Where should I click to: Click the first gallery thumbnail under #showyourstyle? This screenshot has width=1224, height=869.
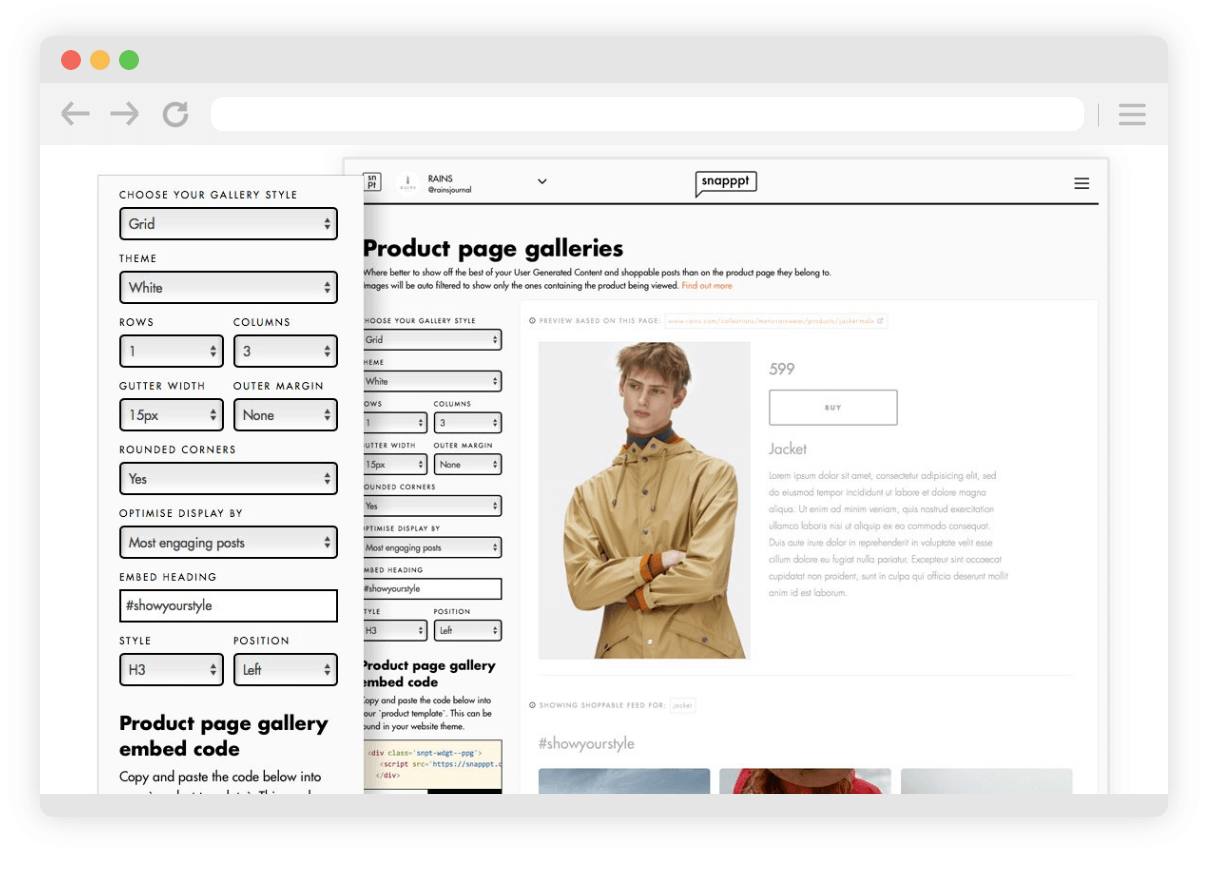624,781
